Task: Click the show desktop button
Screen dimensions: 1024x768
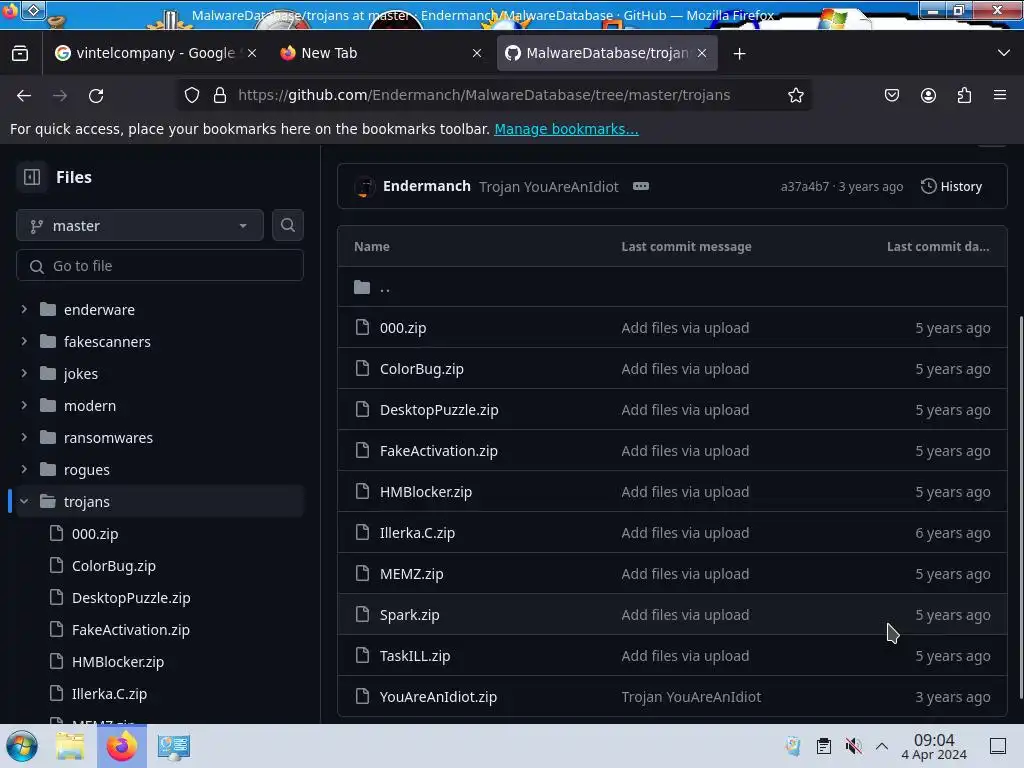Action: coord(998,746)
